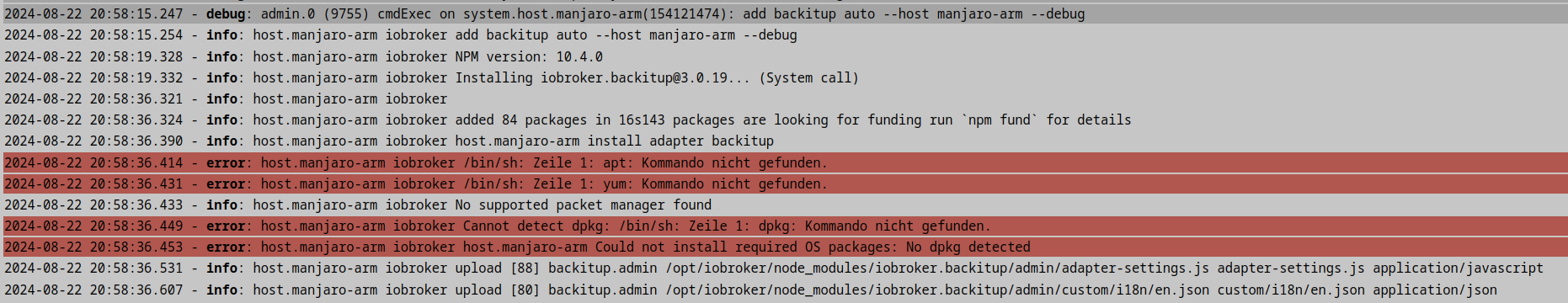The height and width of the screenshot is (303, 1568).
Task: Click the 'error' label at 20:58:36.414
Action: (226, 162)
